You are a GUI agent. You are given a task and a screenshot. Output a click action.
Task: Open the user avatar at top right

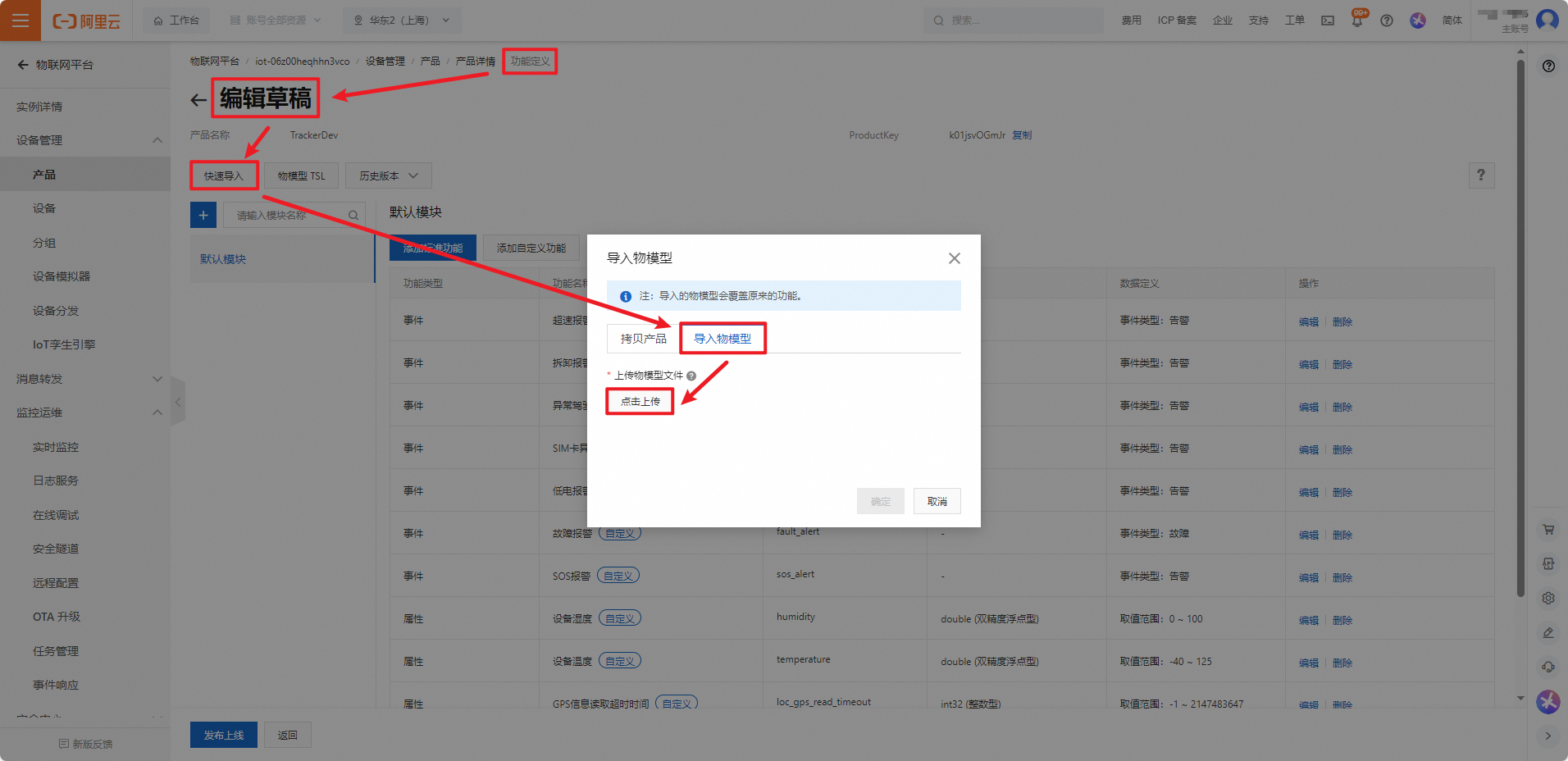click(1547, 20)
